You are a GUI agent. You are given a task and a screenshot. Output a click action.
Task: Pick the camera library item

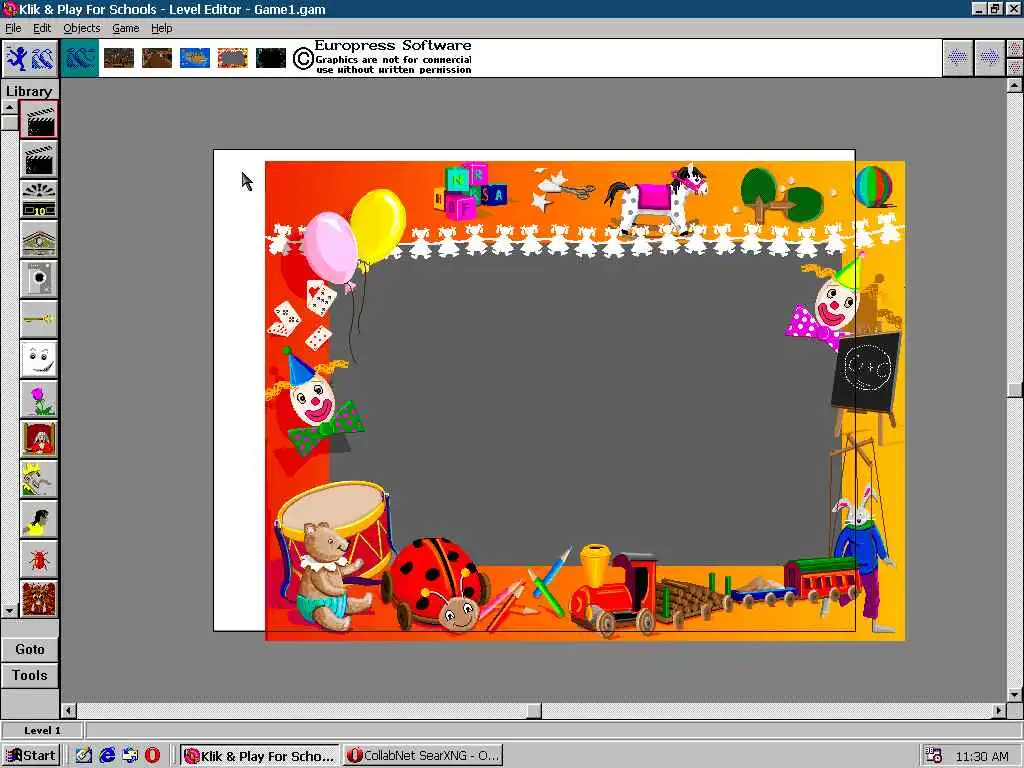[39, 280]
